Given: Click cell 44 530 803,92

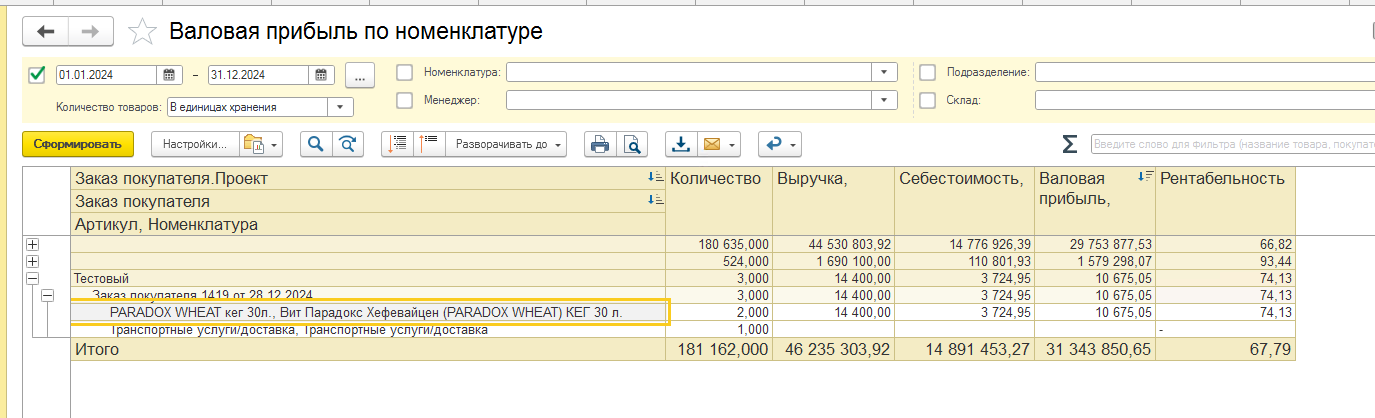Looking at the screenshot, I should tap(833, 245).
